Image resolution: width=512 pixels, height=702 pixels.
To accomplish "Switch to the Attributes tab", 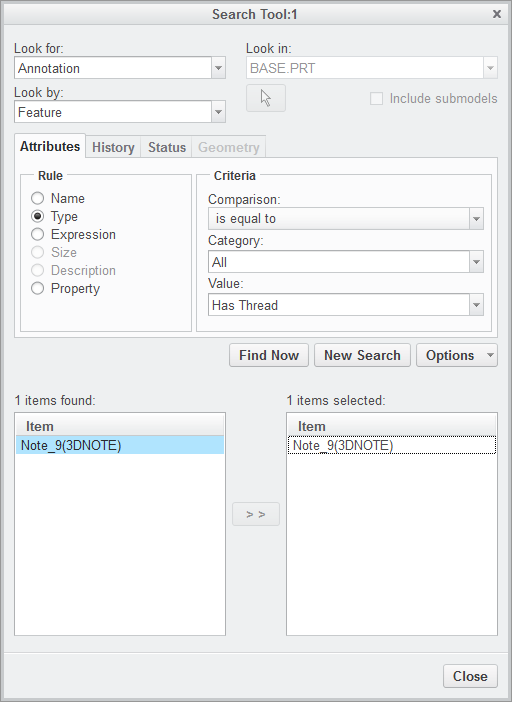I will [x=50, y=146].
